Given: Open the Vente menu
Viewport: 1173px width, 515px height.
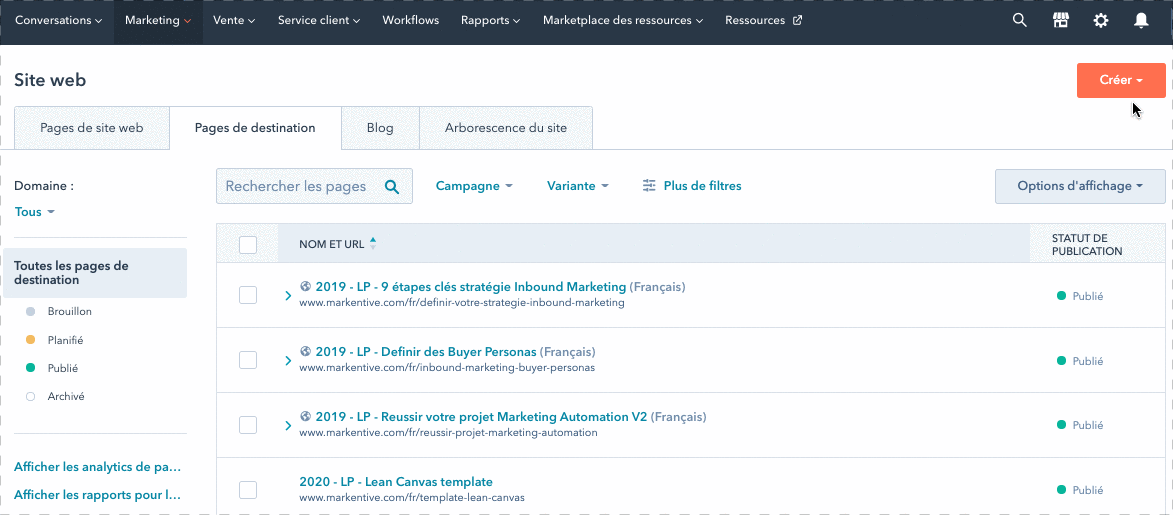Looking at the screenshot, I should pyautogui.click(x=234, y=21).
